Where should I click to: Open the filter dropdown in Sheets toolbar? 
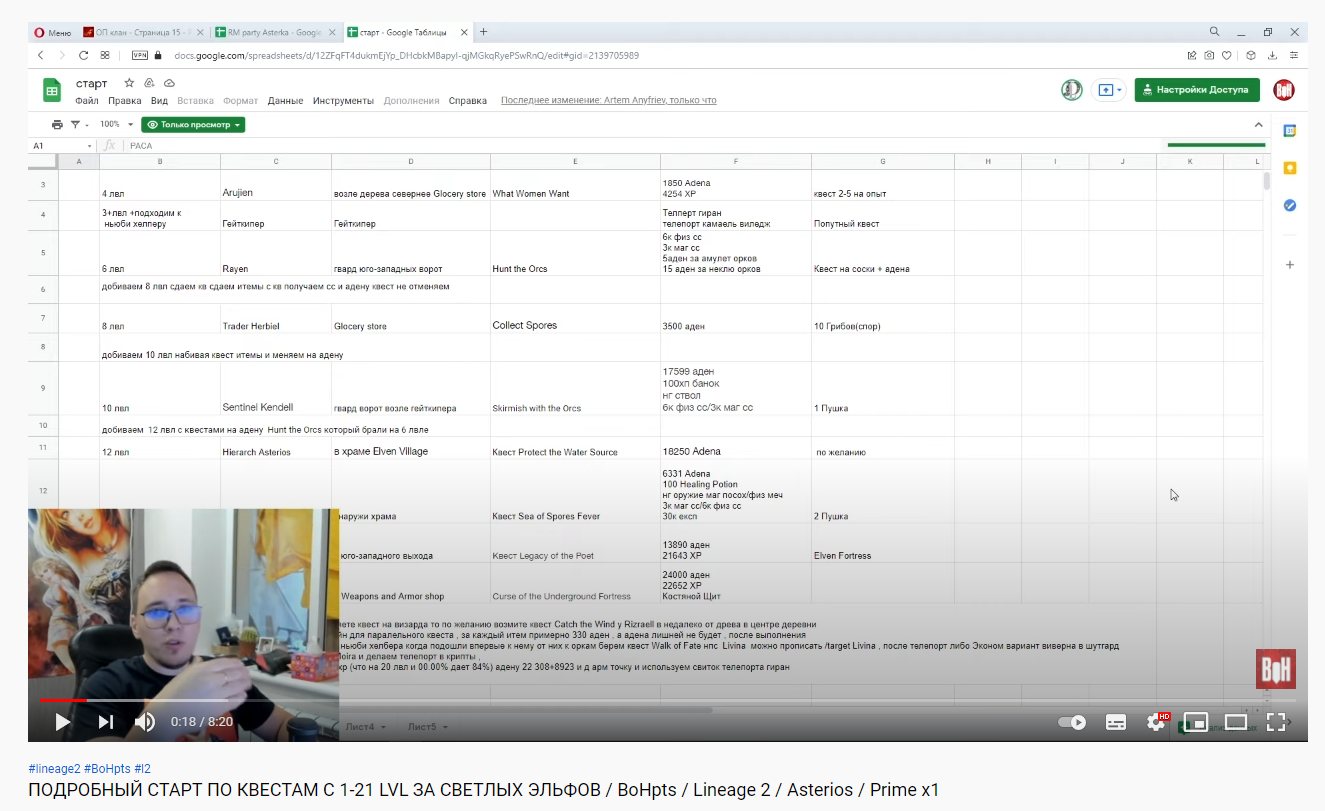point(79,125)
